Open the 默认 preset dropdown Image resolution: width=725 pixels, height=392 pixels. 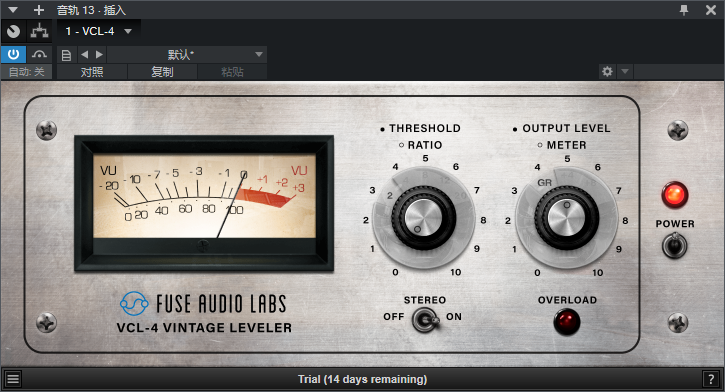click(x=187, y=55)
